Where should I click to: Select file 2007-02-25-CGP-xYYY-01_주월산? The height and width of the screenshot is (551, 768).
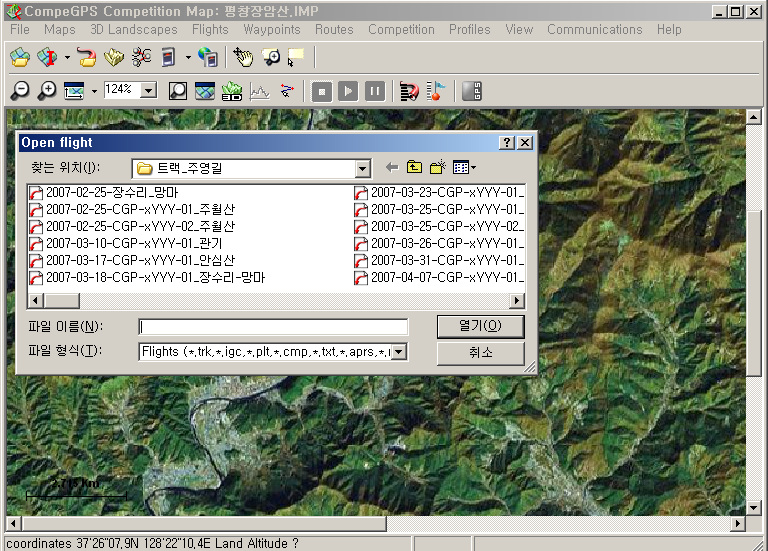tap(132, 210)
